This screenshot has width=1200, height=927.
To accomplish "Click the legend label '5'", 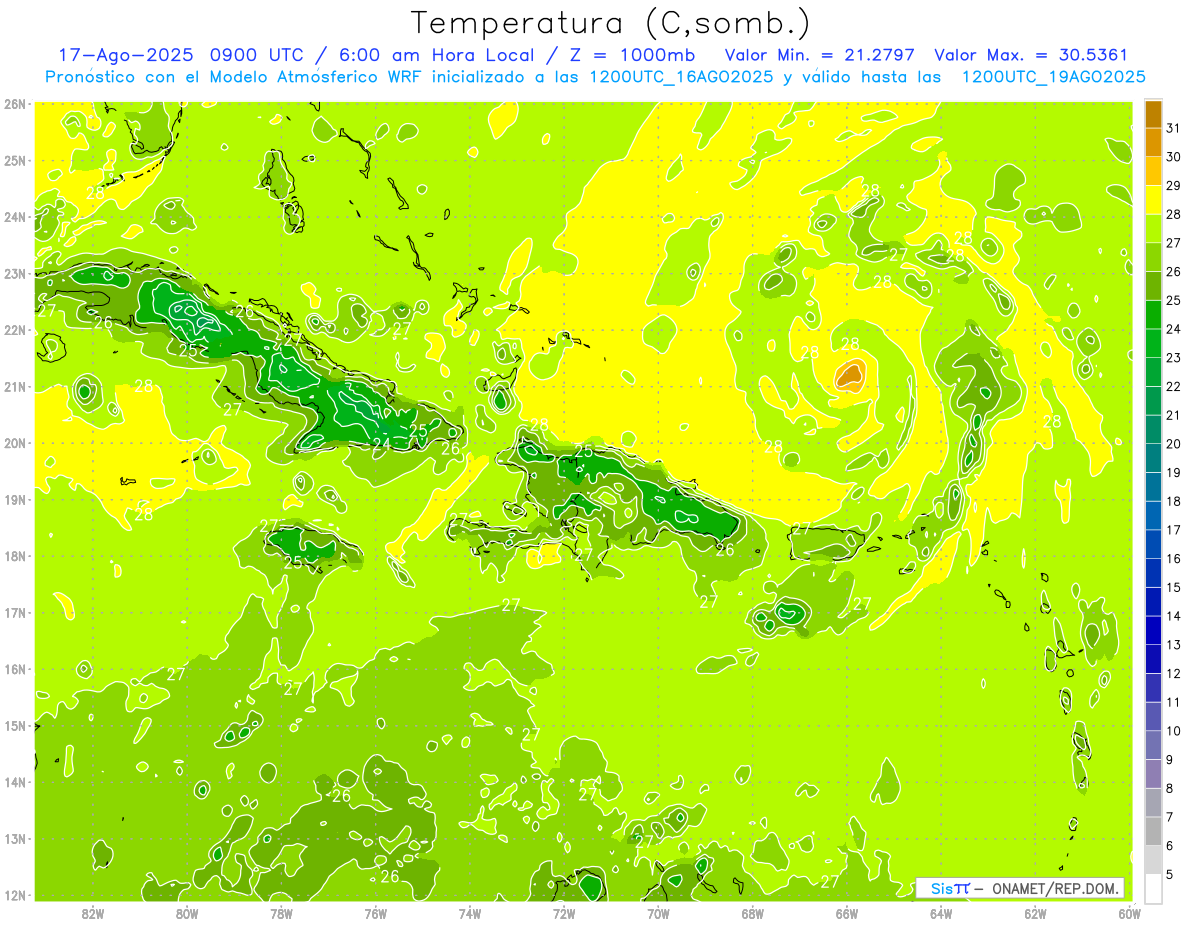I will tap(1170, 875).
